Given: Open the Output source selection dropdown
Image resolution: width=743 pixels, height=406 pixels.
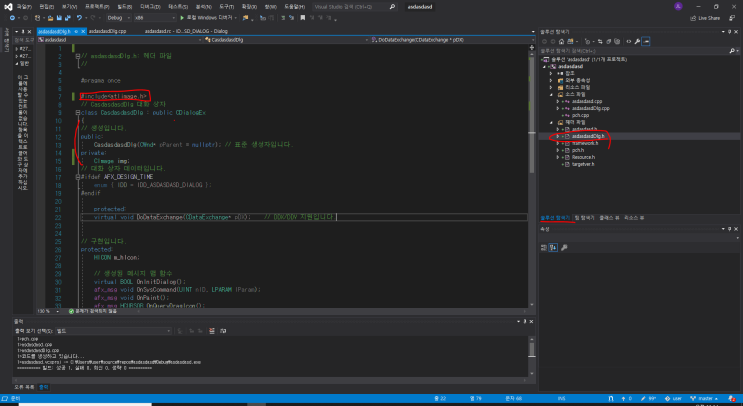Looking at the screenshot, I should (x=113, y=331).
